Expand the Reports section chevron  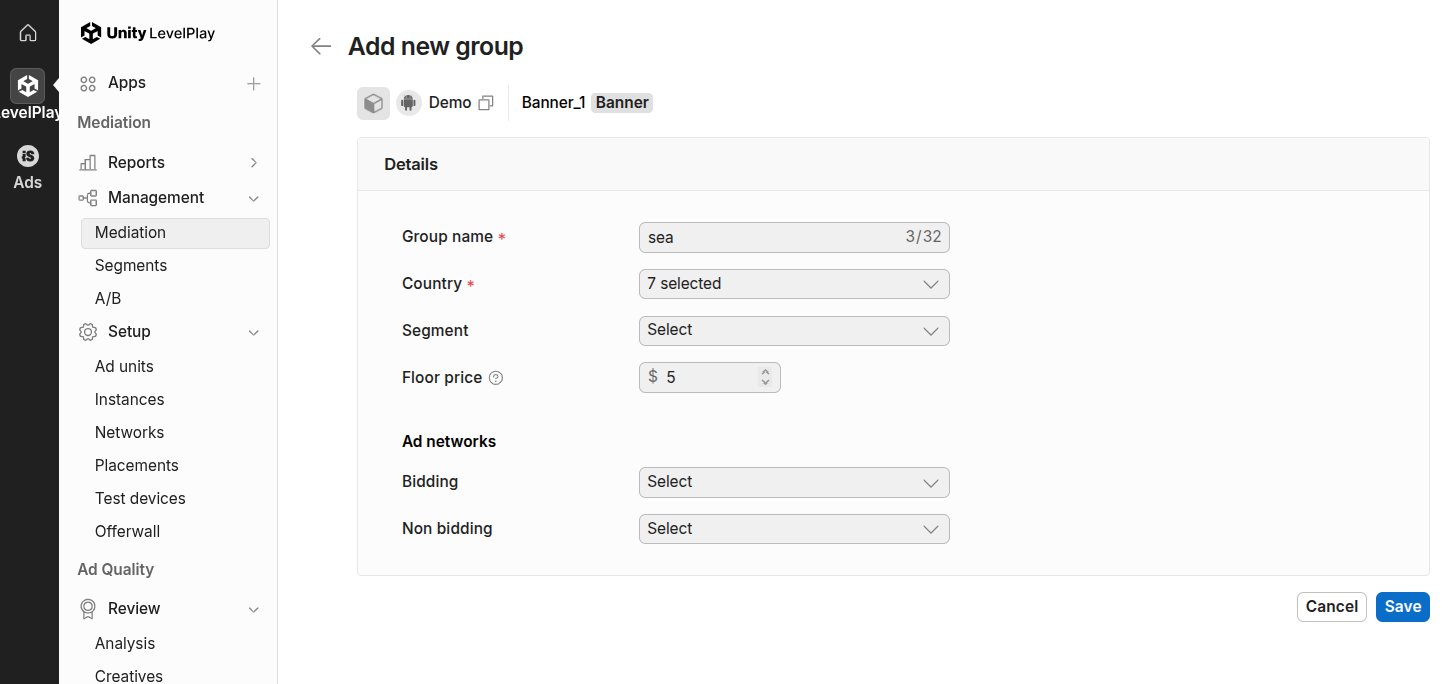click(x=254, y=163)
